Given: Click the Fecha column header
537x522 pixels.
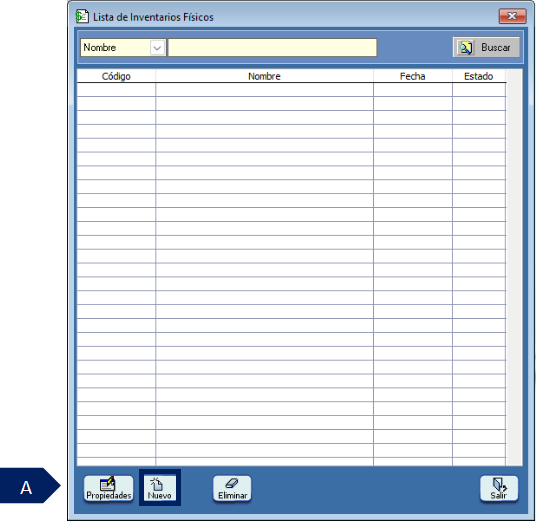Looking at the screenshot, I should coord(413,76).
